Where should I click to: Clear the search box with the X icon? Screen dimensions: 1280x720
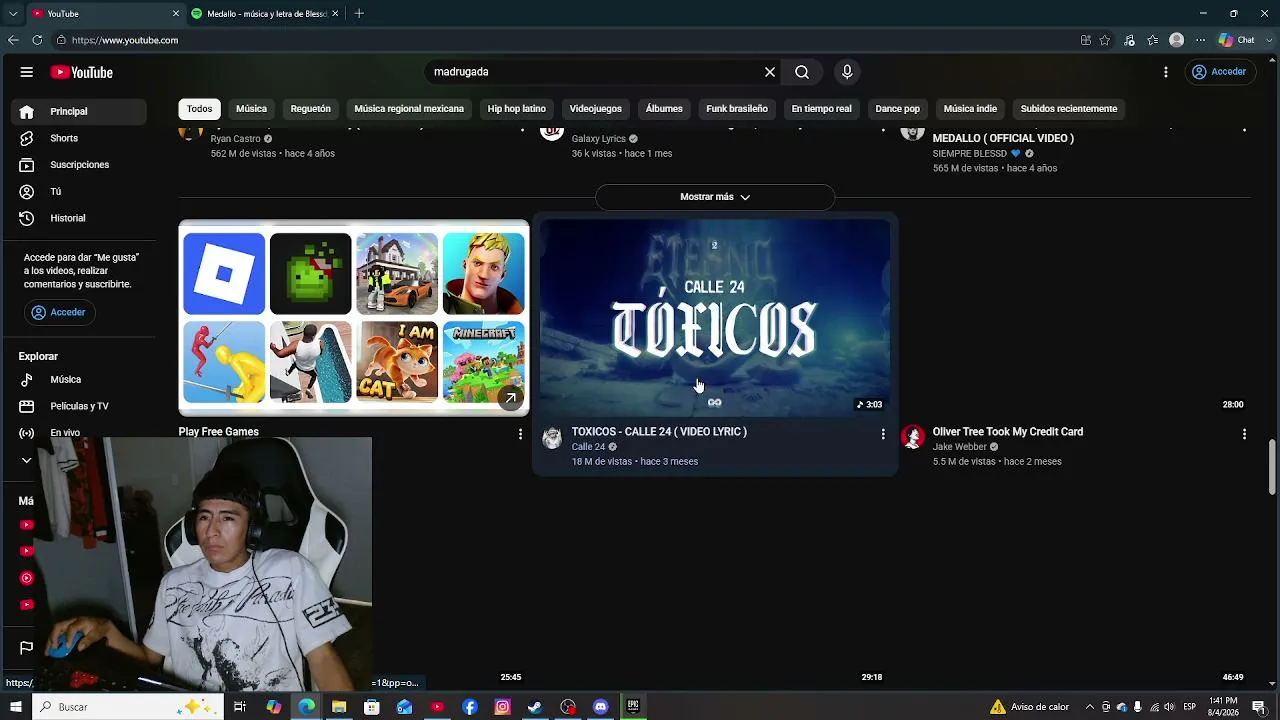point(770,72)
